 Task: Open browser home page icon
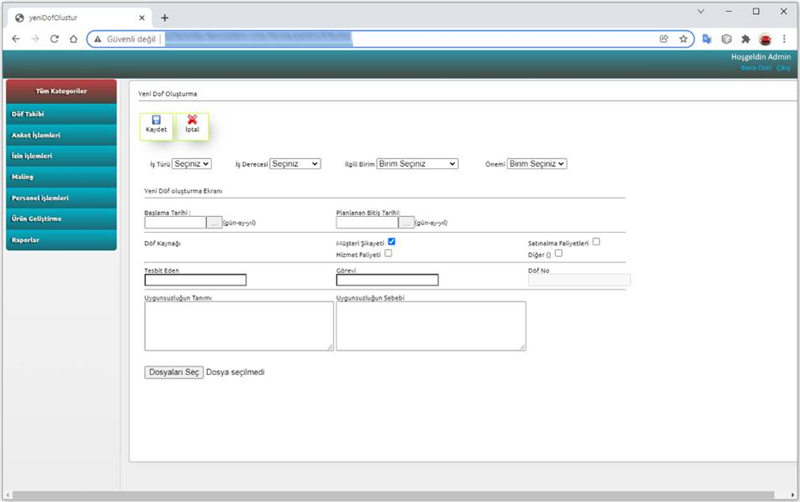73,39
